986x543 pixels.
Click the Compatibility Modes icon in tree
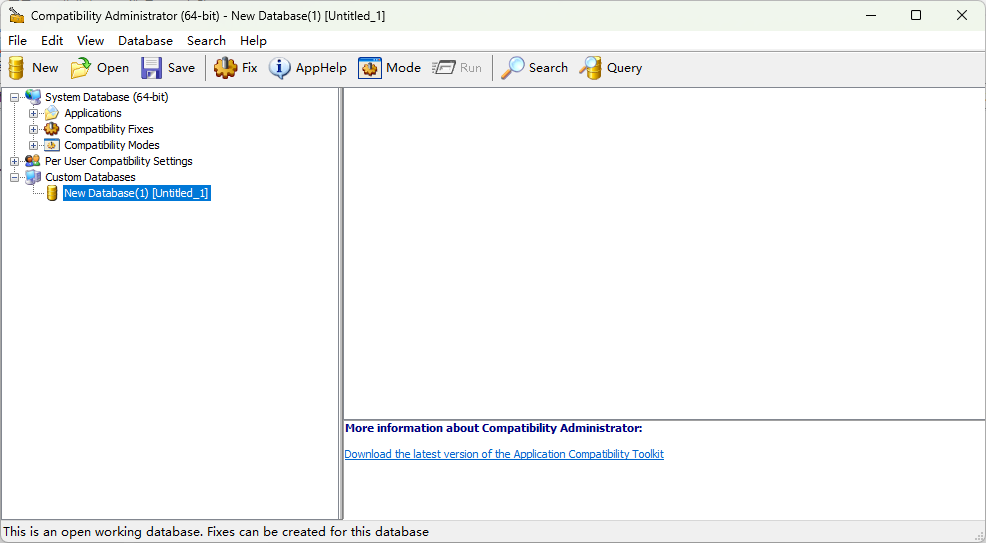pos(52,145)
